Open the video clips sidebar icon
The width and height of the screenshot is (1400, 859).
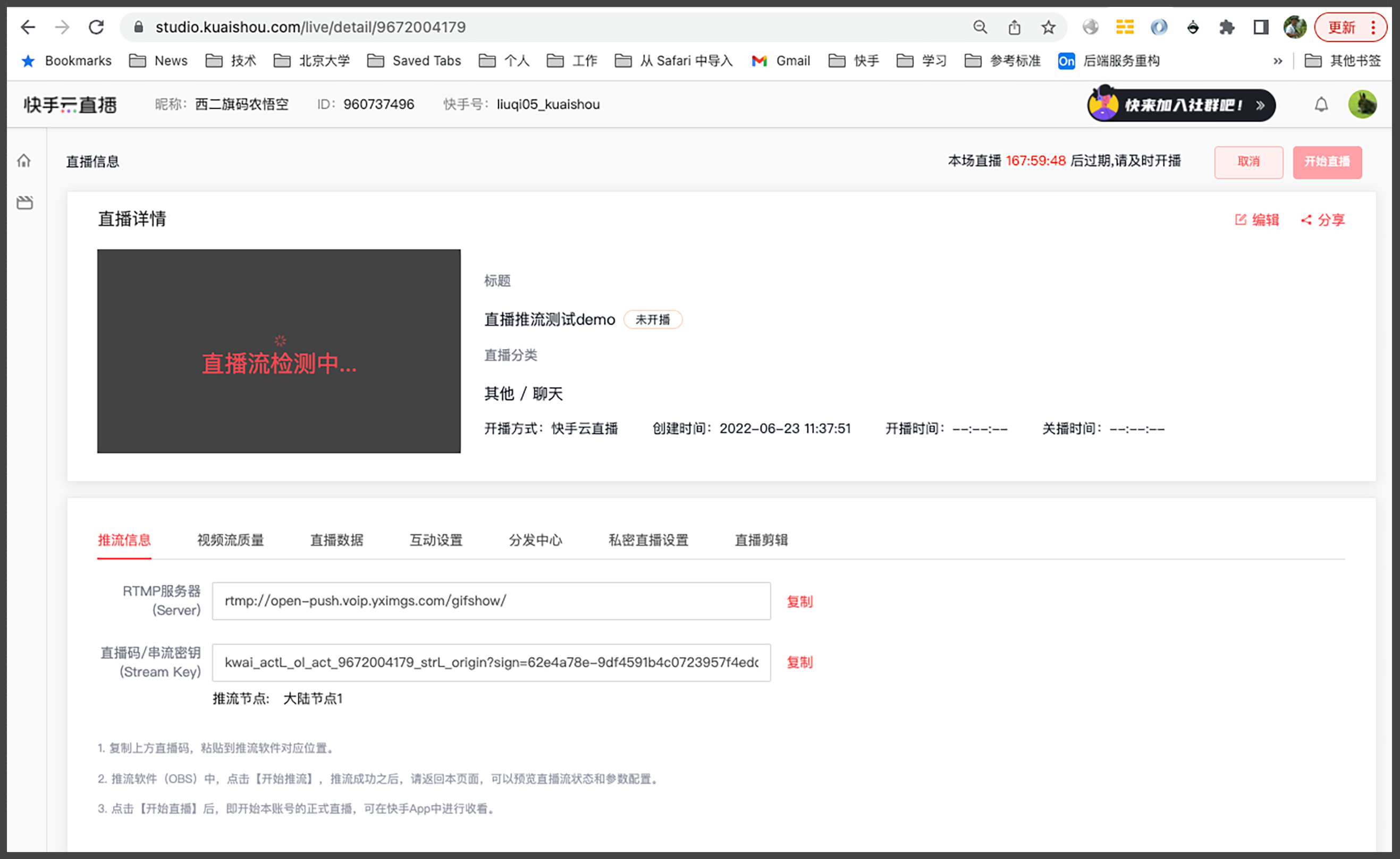(24, 203)
